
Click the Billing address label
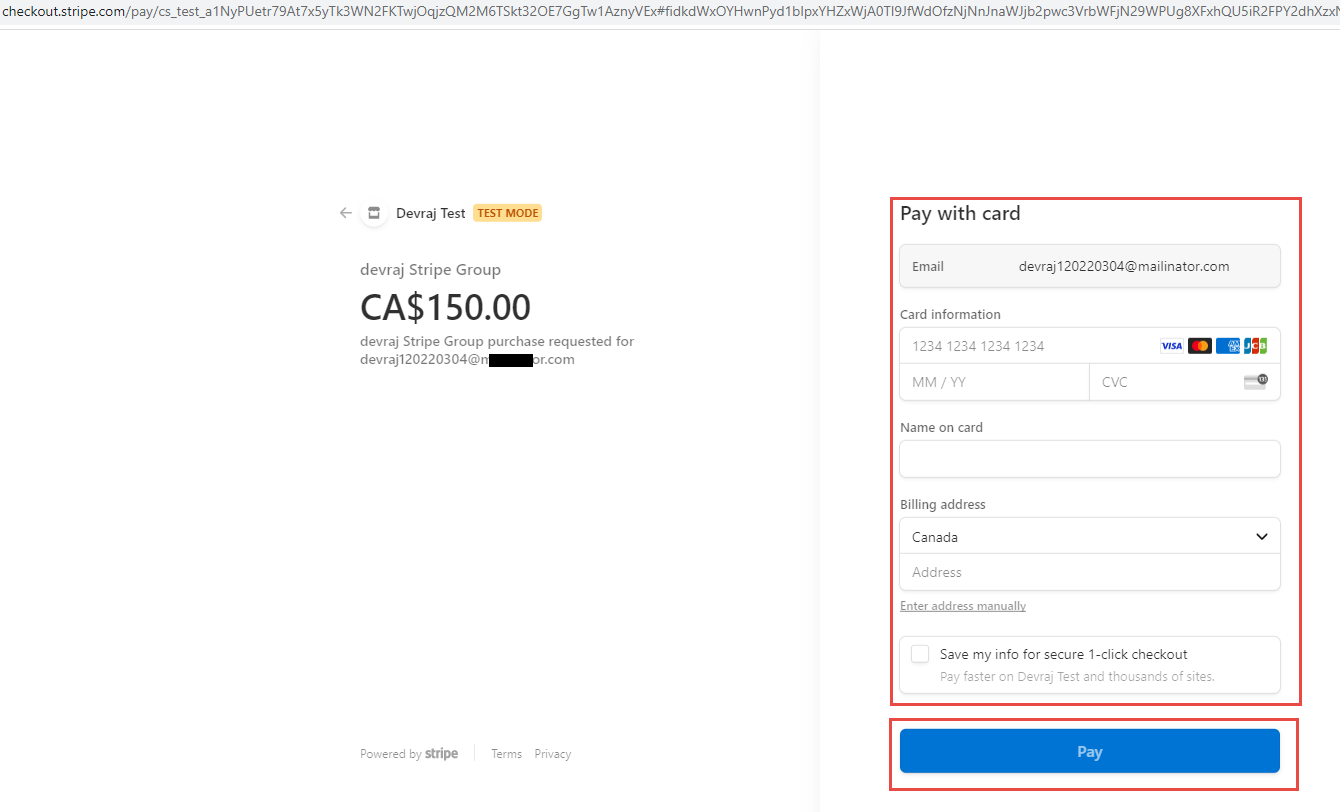(x=942, y=504)
